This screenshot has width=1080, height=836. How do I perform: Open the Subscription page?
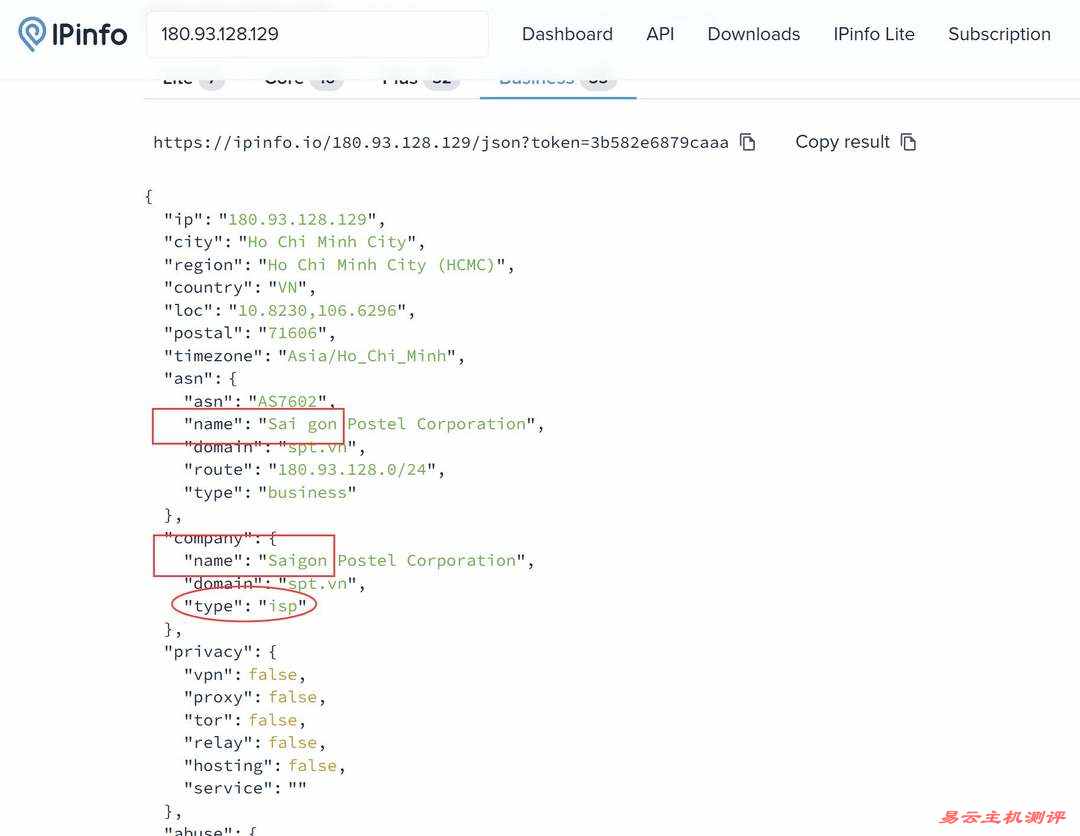[999, 34]
